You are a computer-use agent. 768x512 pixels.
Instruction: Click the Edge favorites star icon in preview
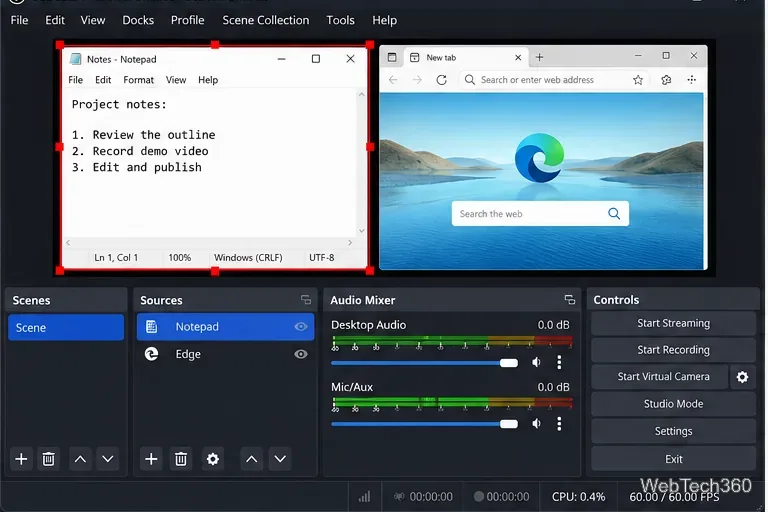tap(638, 80)
